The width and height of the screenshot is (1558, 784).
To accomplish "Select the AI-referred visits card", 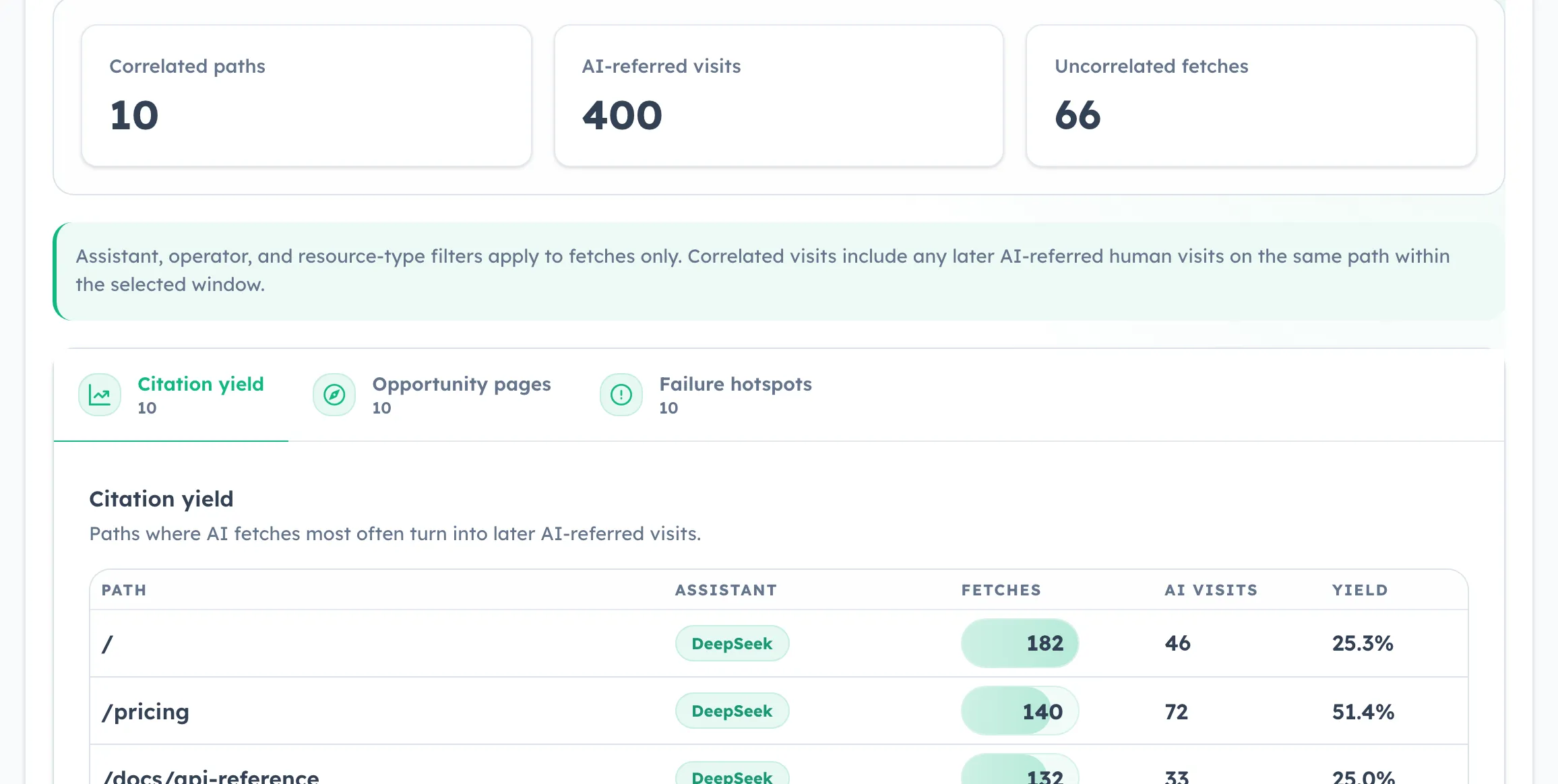I will 779,96.
